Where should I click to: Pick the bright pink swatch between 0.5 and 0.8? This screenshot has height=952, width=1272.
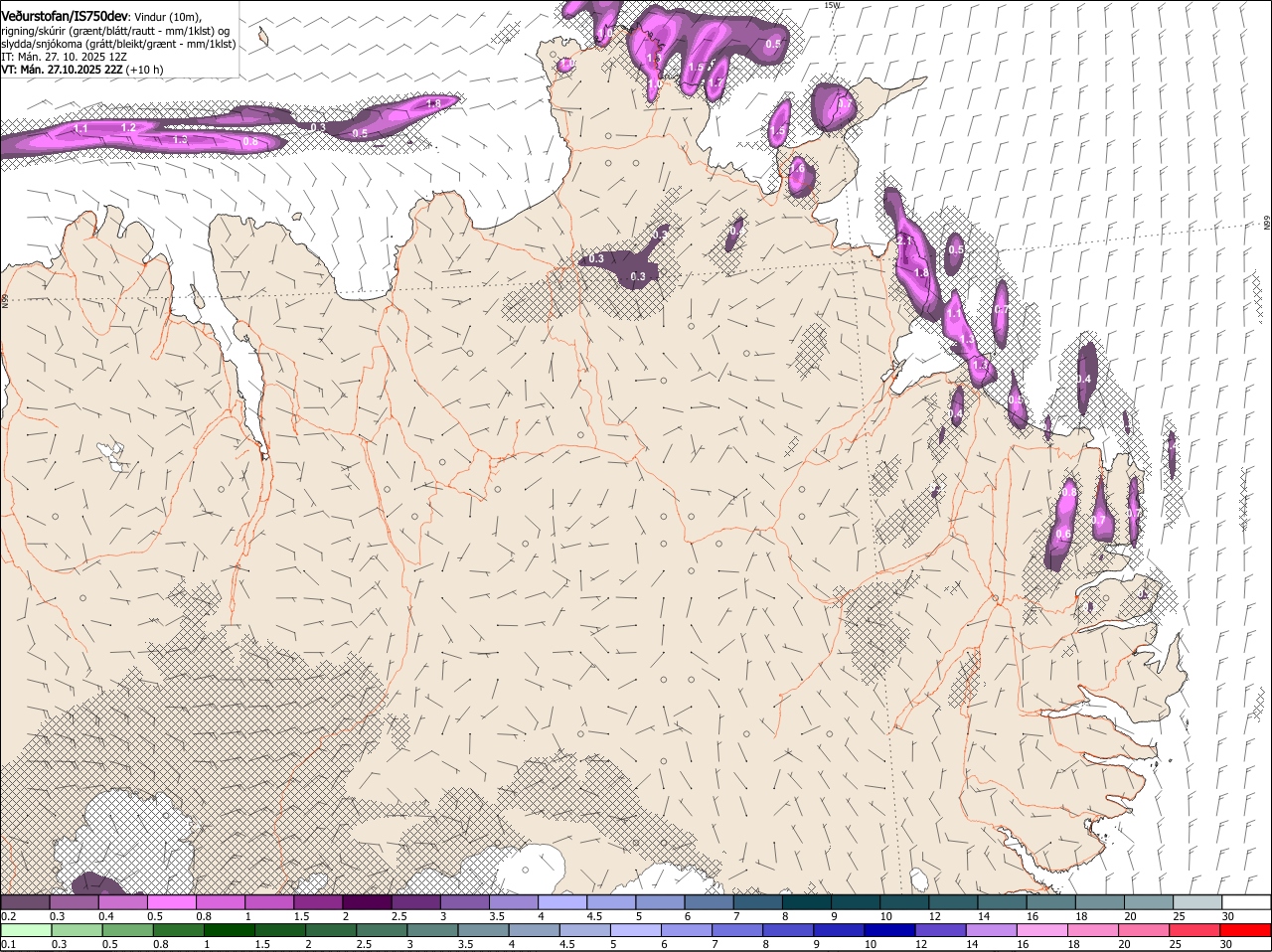[x=172, y=901]
